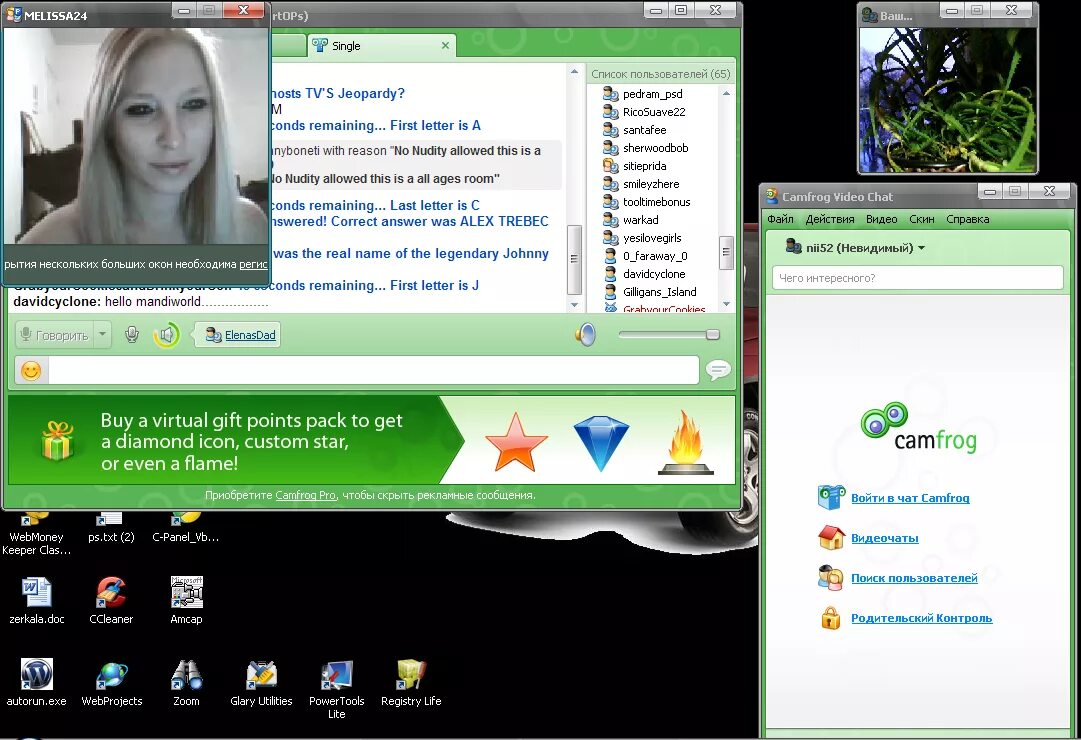Image resolution: width=1081 pixels, height=740 pixels.
Task: Open Поиск пользователей link
Action: click(x=914, y=578)
